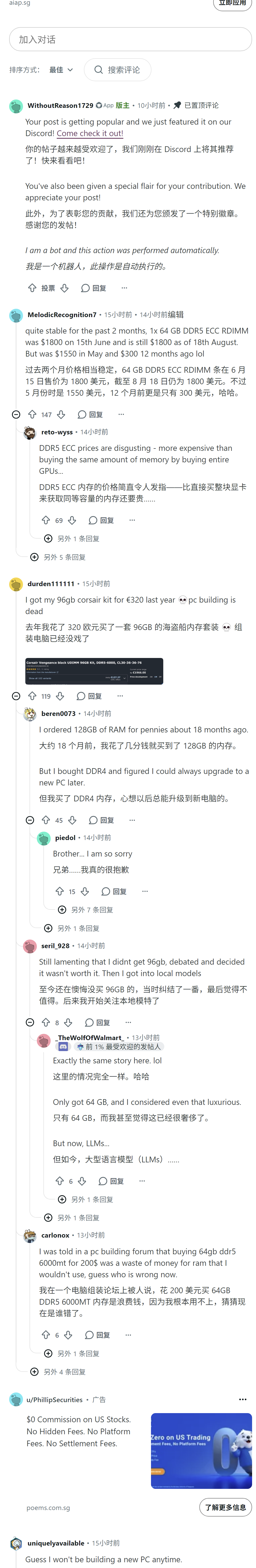Upvote durden111111's comment with 119 votes

[x=32, y=696]
